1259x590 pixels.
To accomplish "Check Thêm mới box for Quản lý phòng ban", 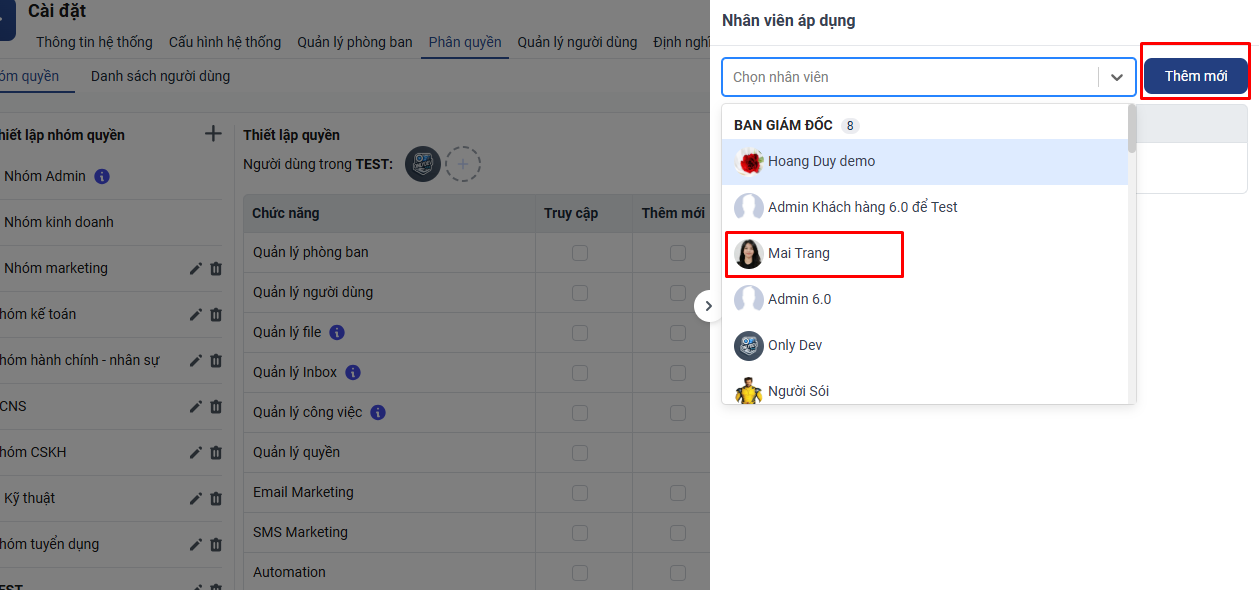I will (x=678, y=253).
